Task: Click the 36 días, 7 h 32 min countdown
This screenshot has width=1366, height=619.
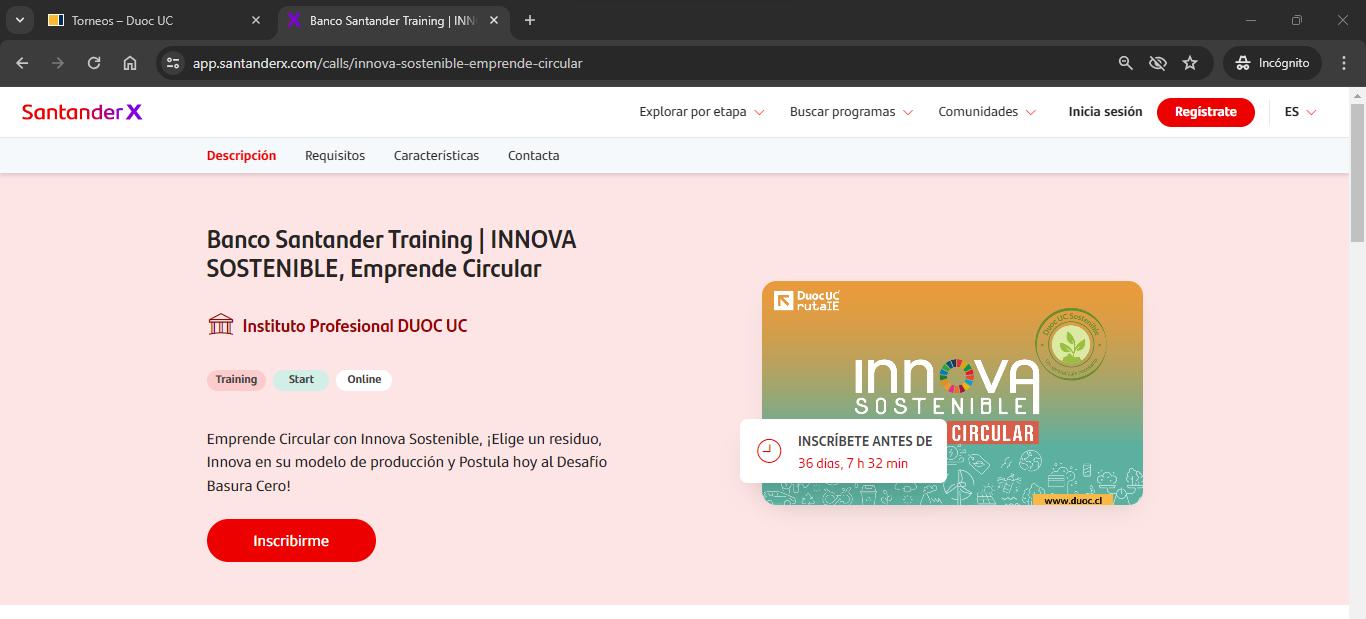Action: coord(852,464)
